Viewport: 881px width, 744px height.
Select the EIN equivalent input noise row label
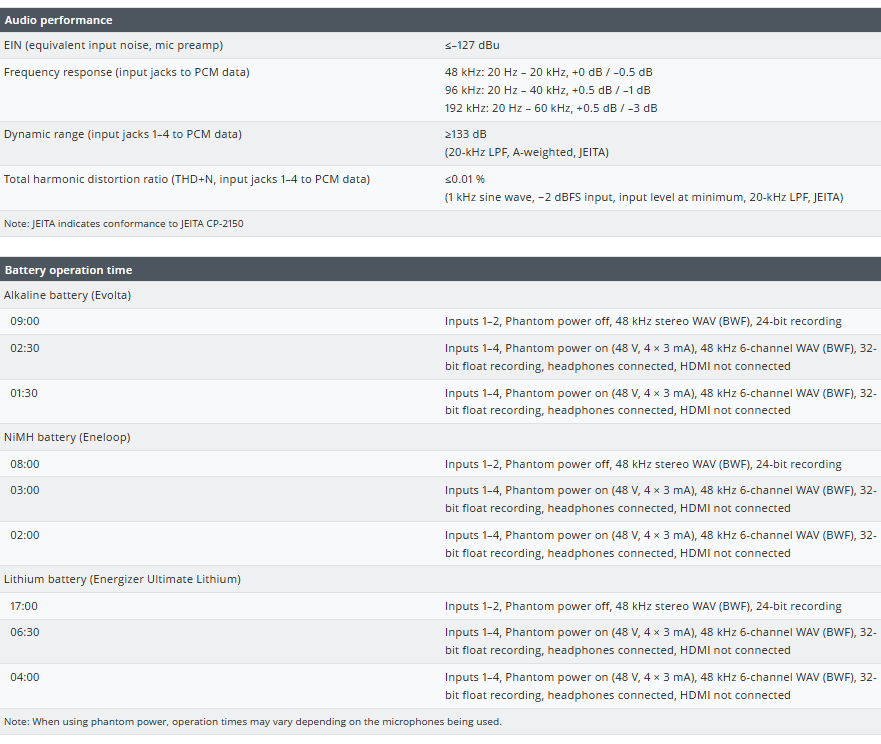(113, 45)
